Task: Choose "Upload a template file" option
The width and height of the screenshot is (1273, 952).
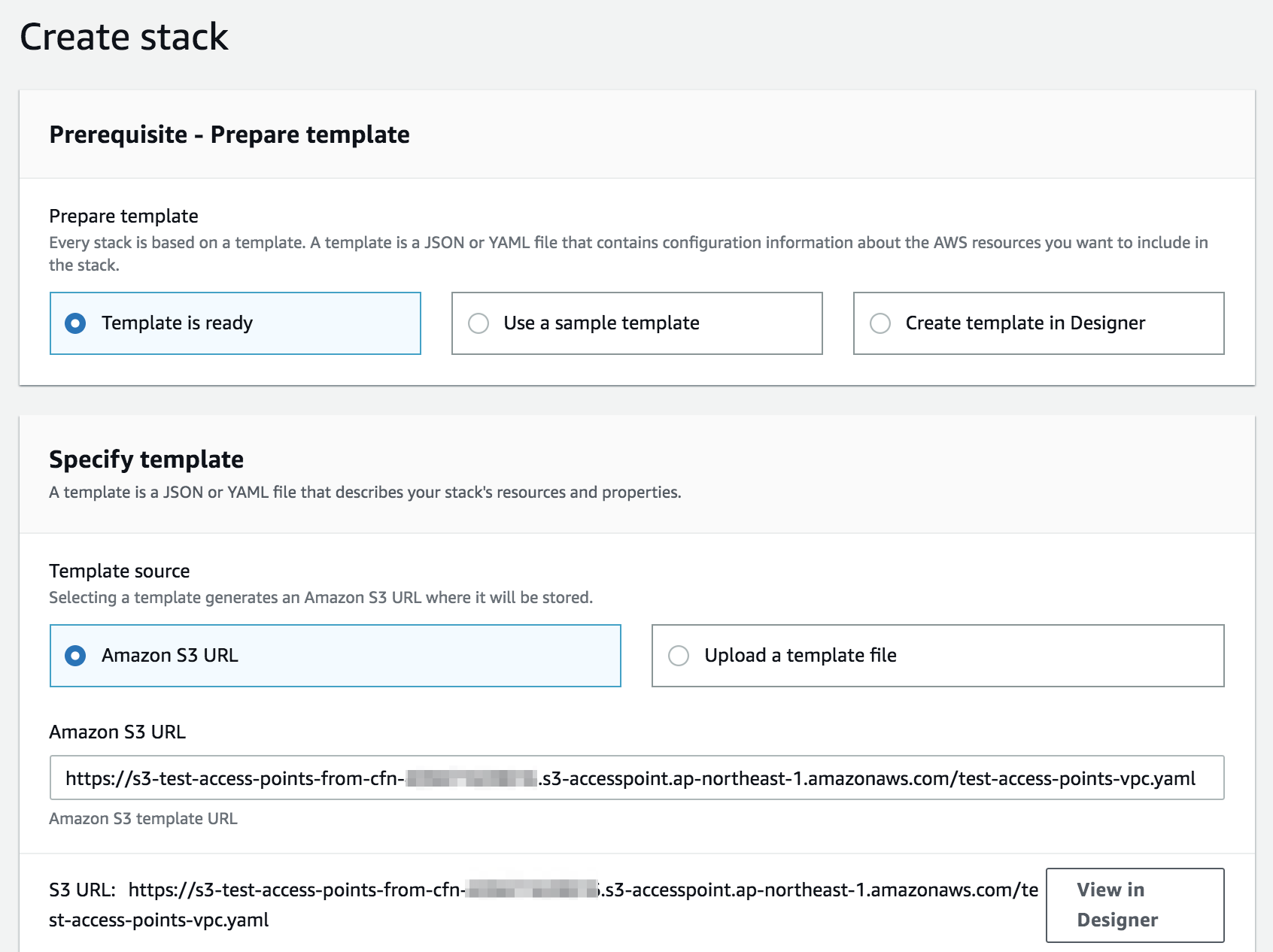Action: click(x=680, y=655)
